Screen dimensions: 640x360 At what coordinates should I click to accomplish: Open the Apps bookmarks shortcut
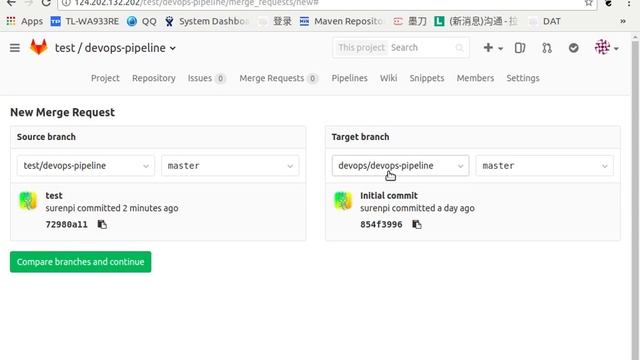(x=24, y=21)
